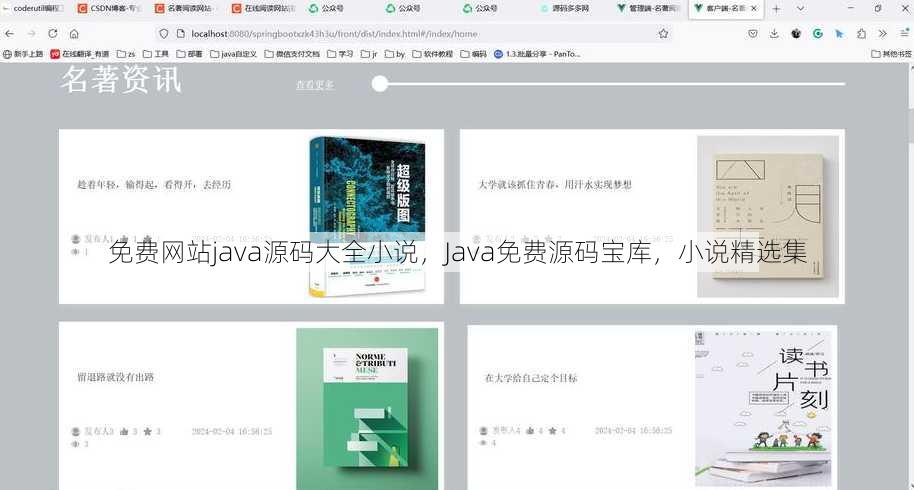This screenshot has height=490, width=914.
Task: Open the java自定义 bookmarks folder
Action: [x=233, y=54]
